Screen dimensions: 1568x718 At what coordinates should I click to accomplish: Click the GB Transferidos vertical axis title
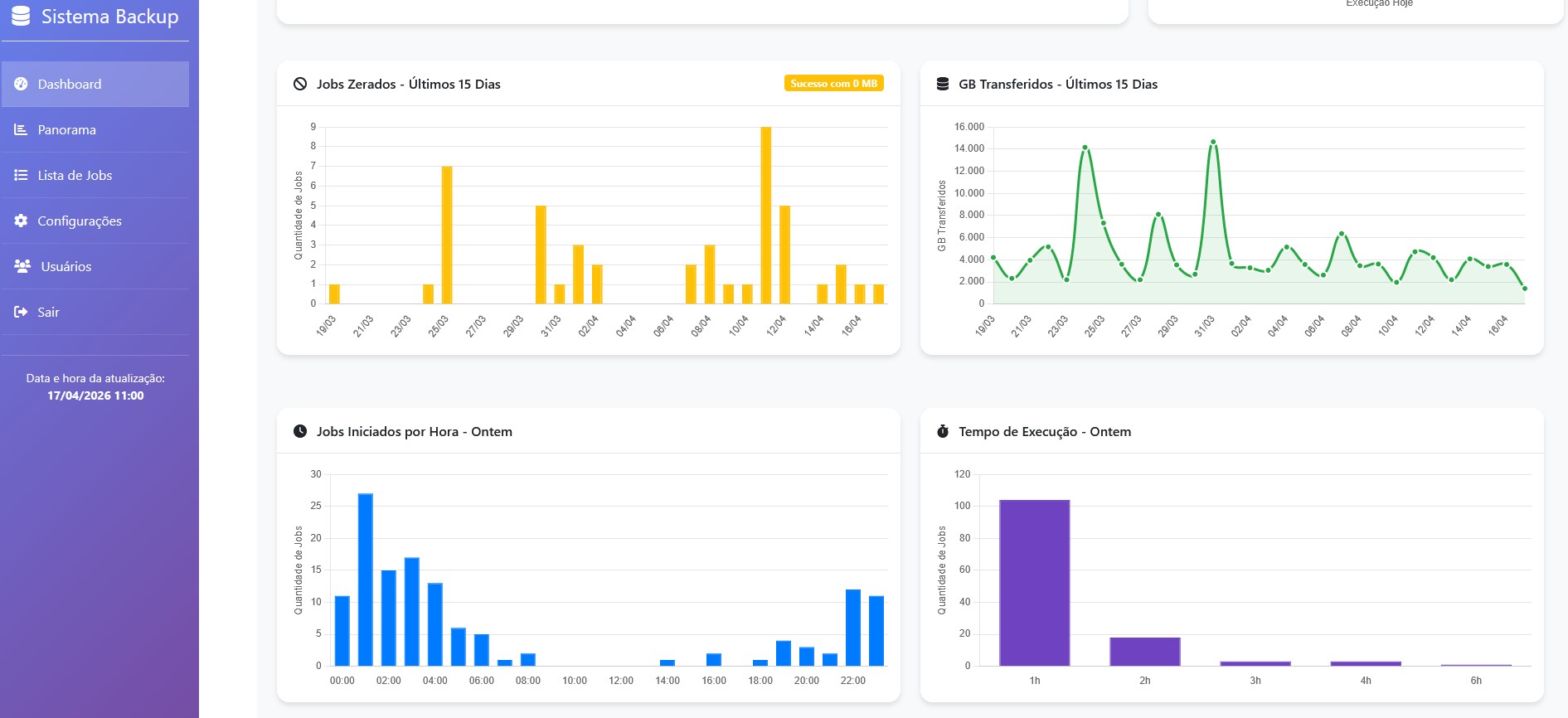[942, 216]
